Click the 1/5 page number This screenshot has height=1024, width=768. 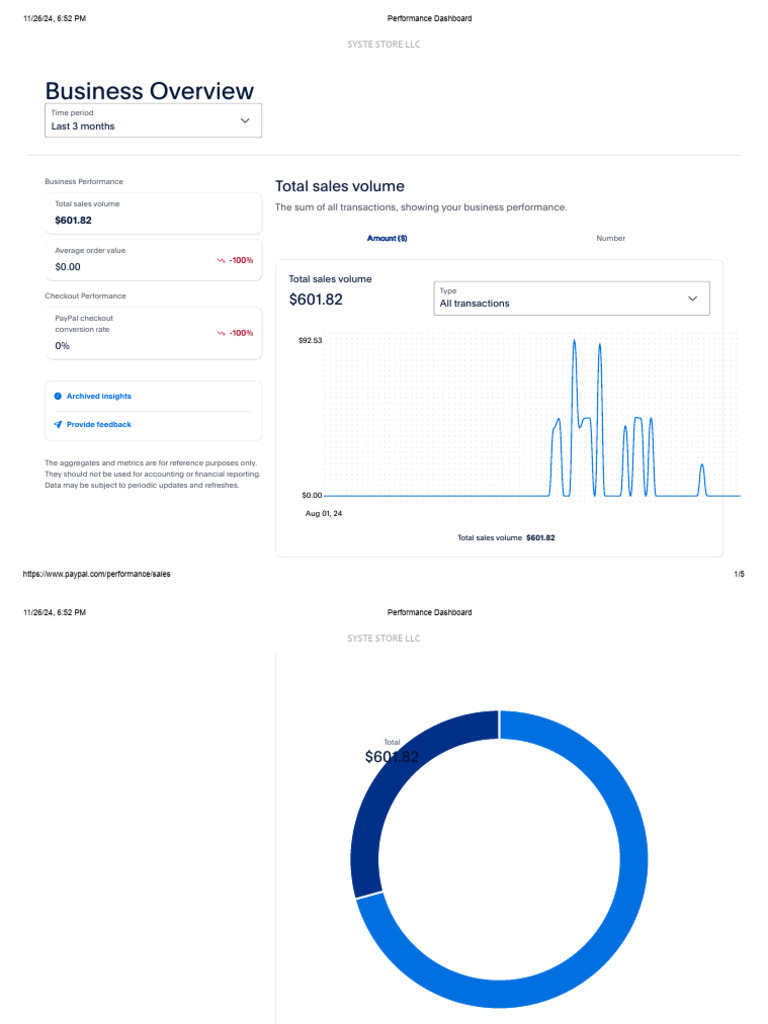pyautogui.click(x=739, y=574)
